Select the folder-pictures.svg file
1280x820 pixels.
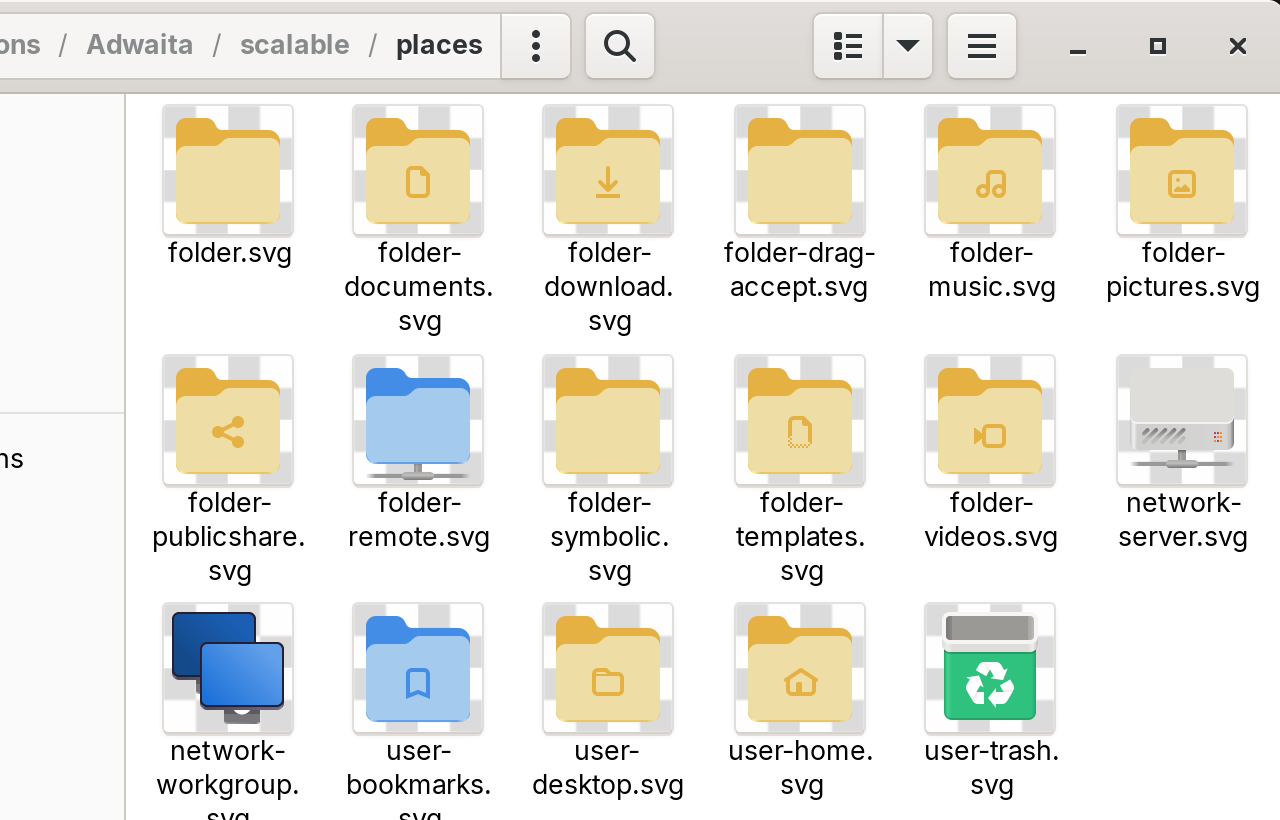pos(1182,171)
